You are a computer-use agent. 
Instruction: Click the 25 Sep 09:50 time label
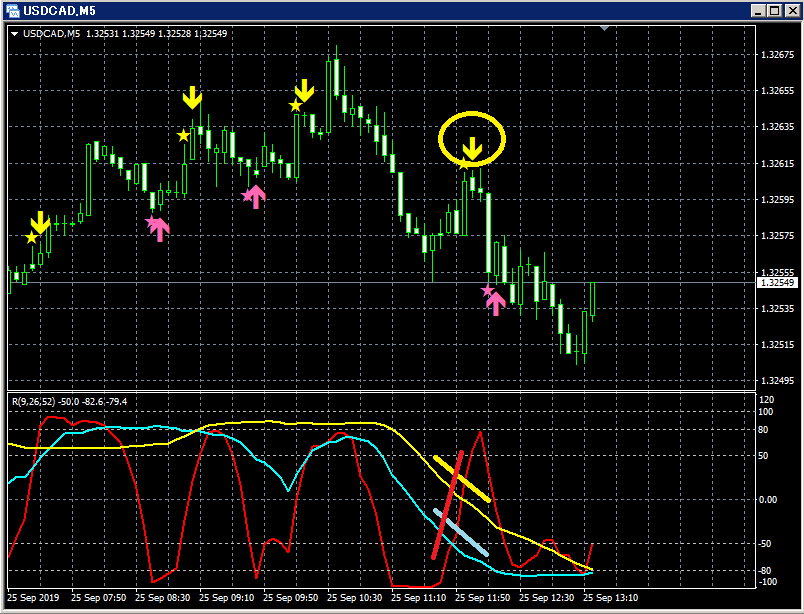point(291,598)
